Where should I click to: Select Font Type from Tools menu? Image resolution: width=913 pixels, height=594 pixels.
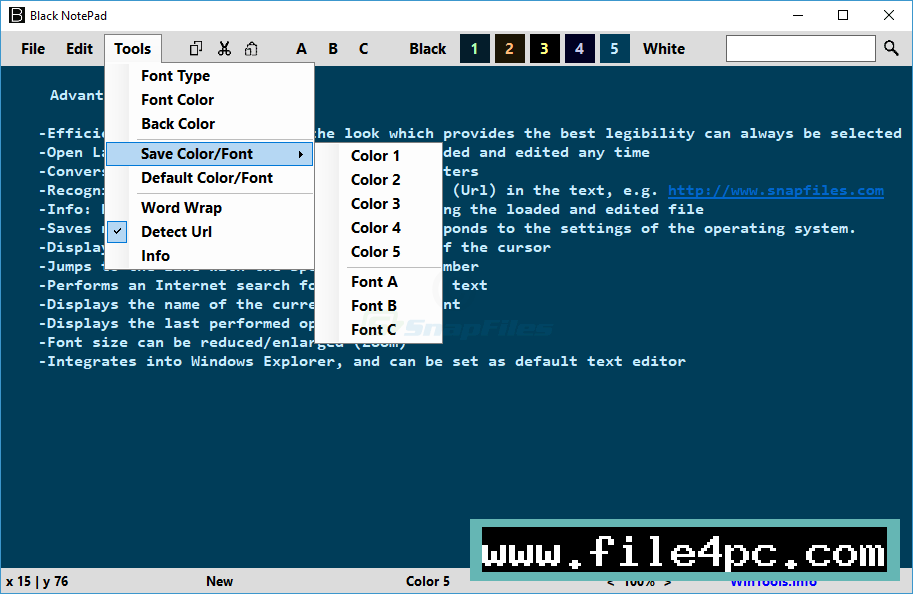tap(210, 76)
